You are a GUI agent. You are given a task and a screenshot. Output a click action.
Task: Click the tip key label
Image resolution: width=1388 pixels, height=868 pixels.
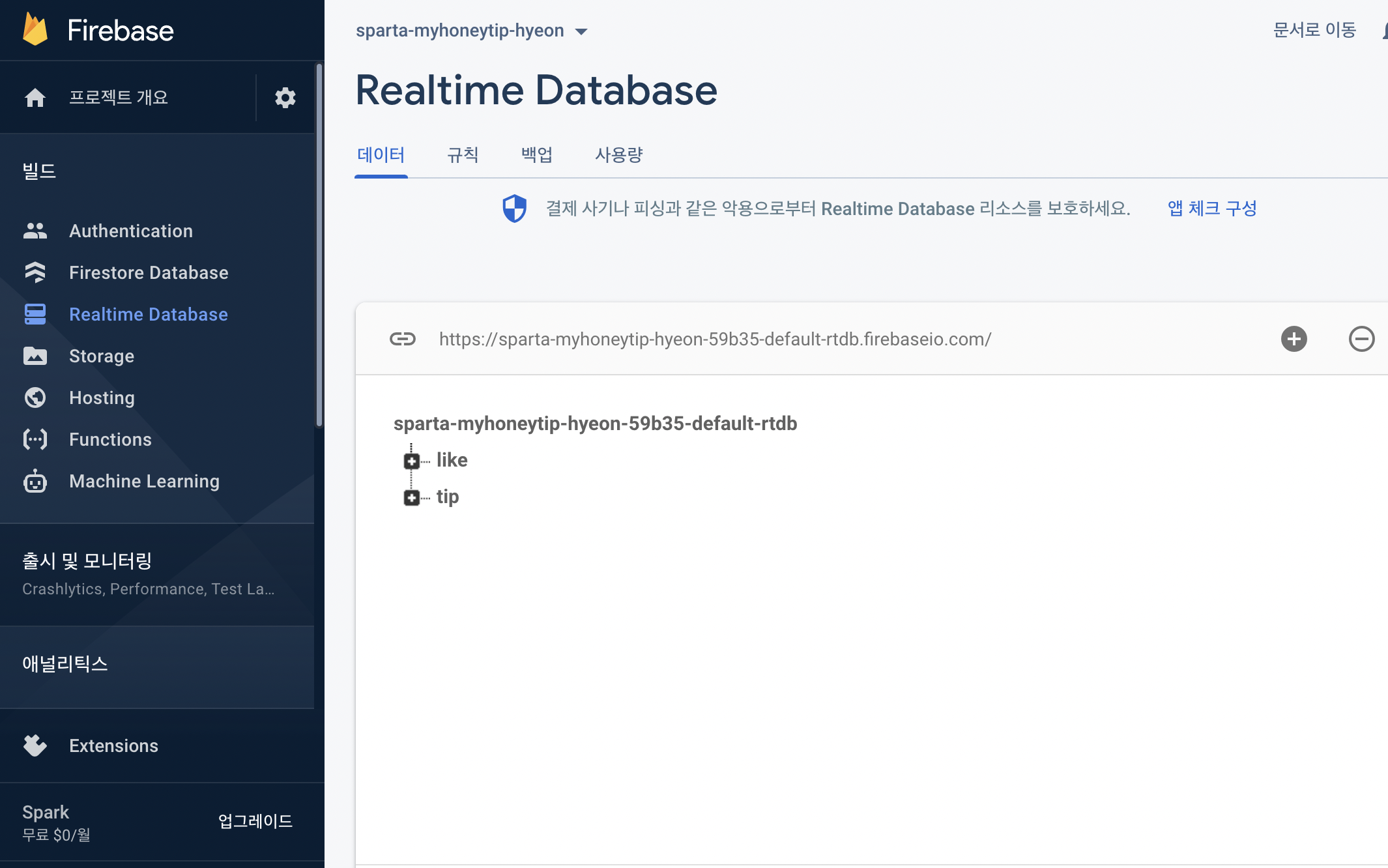[x=448, y=497]
